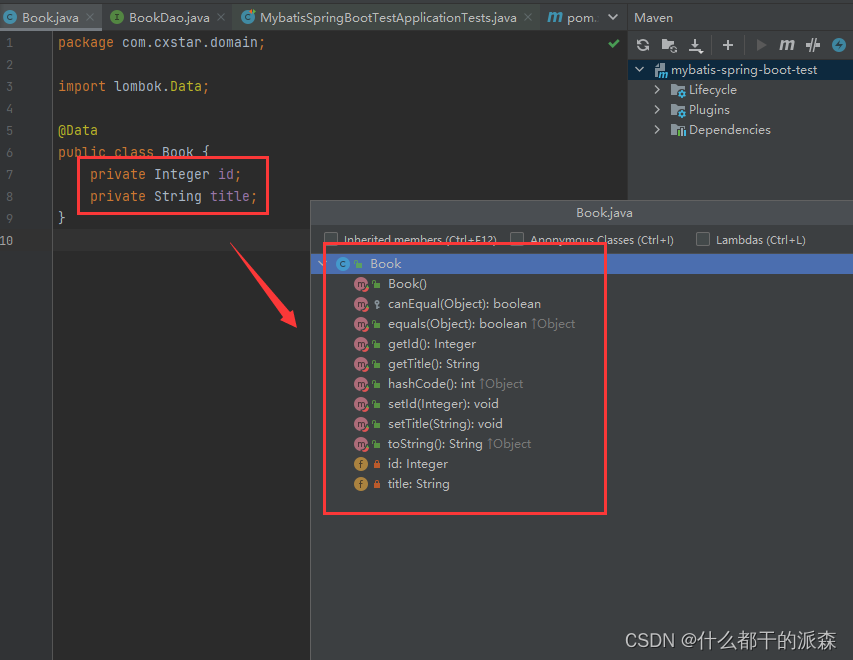This screenshot has height=660, width=853.
Task: Close the MybatisSpringBootTestApplicationTests.java tab
Action: (528, 17)
